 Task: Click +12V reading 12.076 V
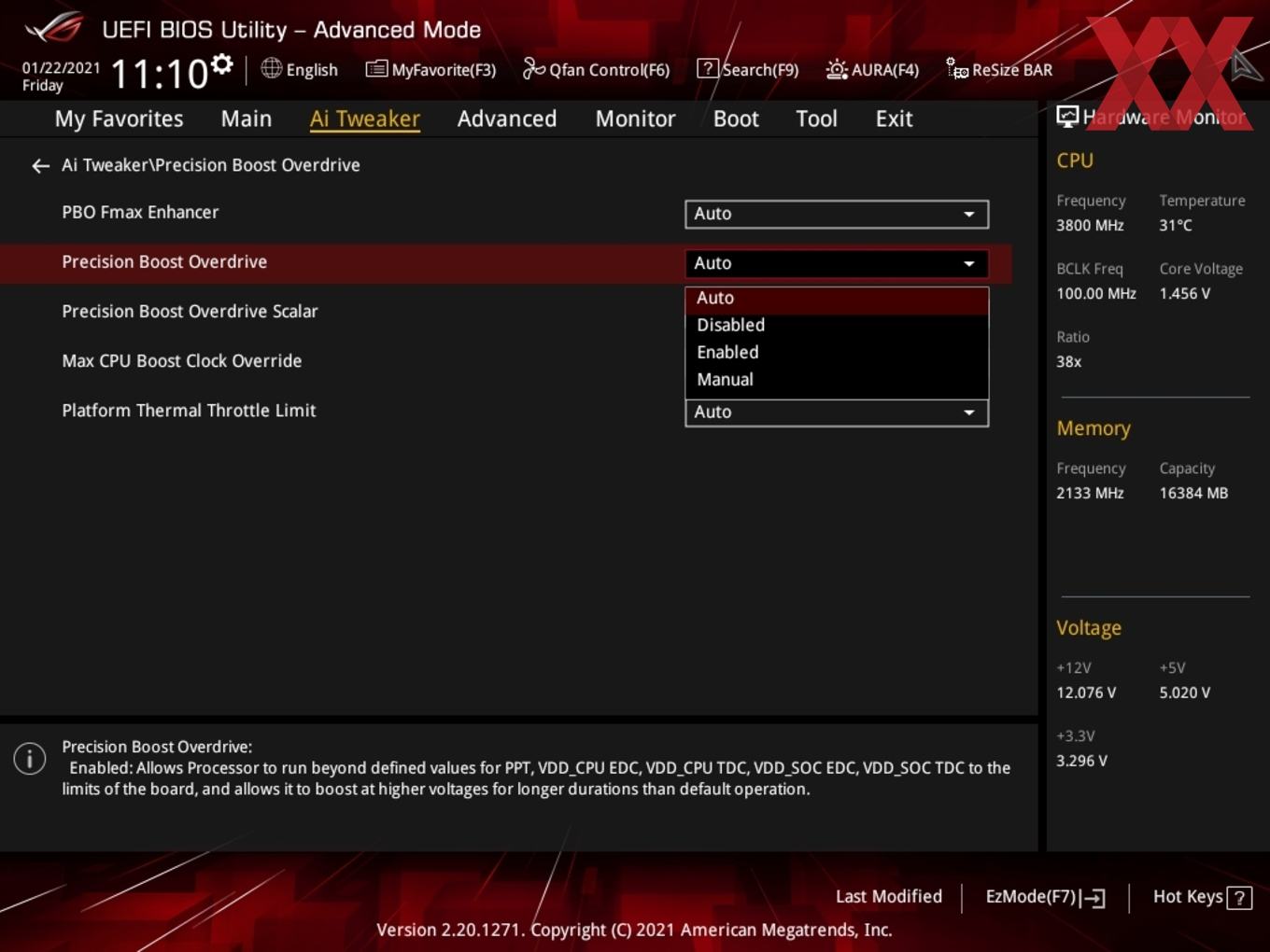1086,693
